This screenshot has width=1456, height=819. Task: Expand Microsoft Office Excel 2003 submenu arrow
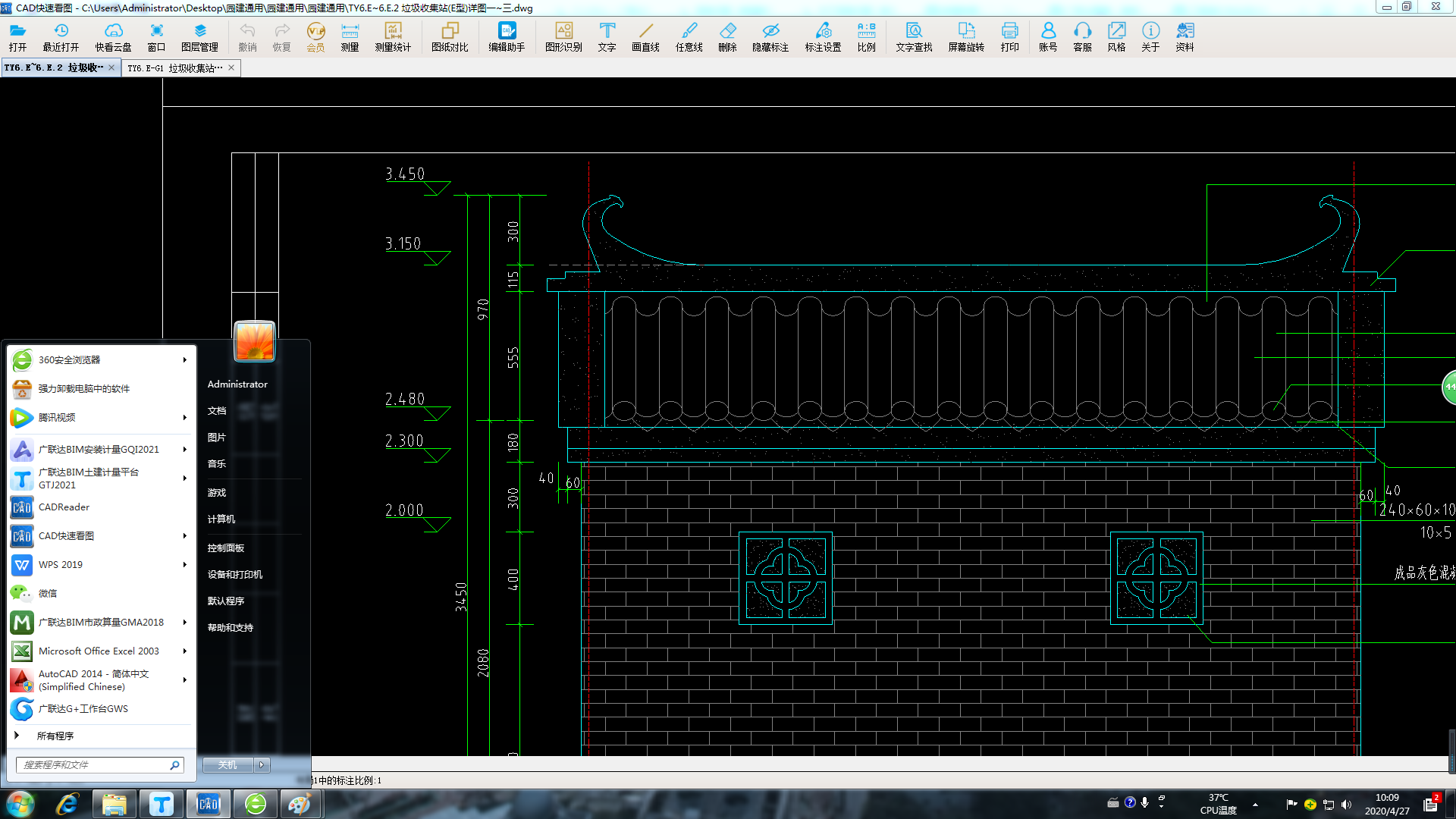pyautogui.click(x=184, y=651)
